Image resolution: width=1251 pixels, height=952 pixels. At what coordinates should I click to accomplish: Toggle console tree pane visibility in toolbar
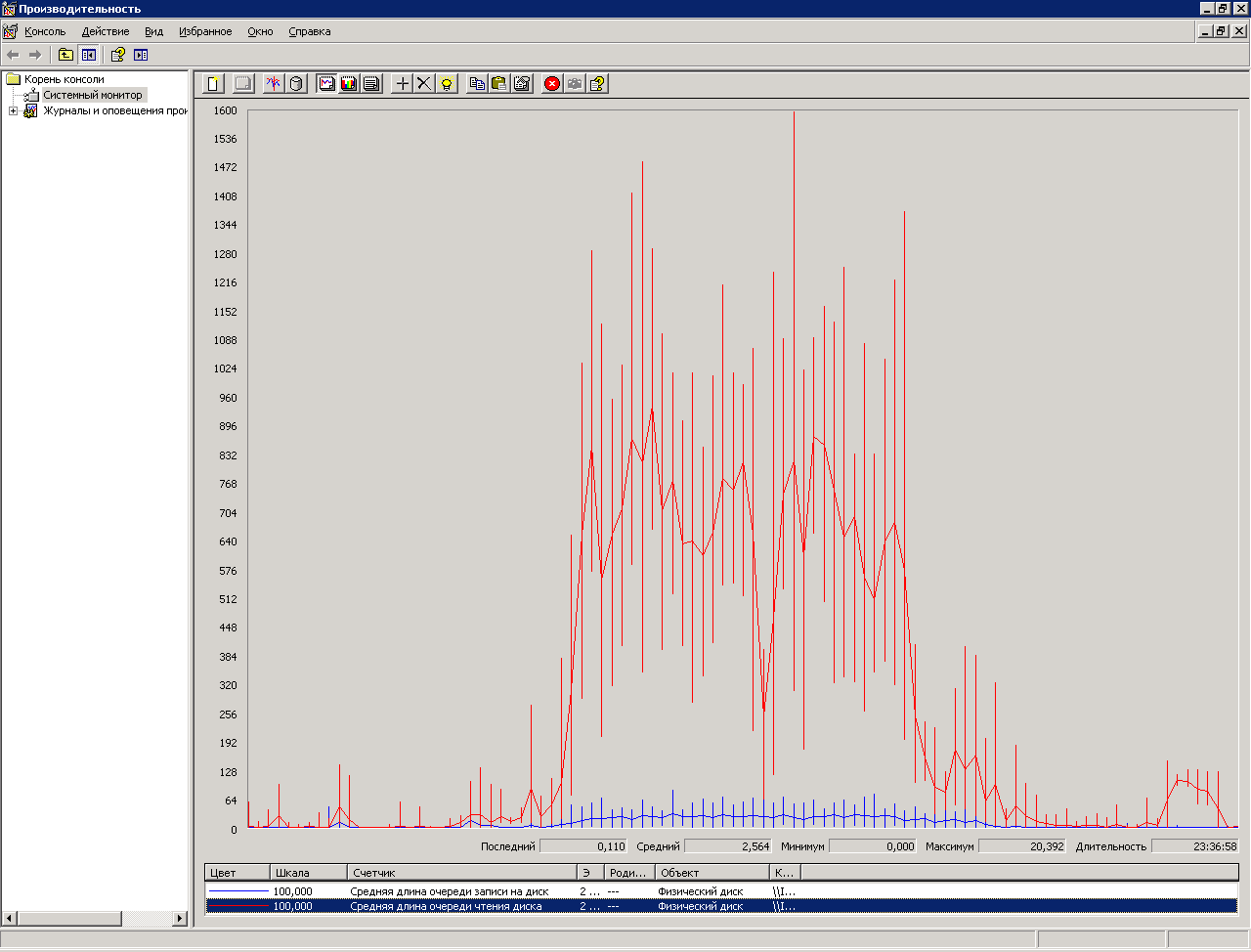pos(89,55)
